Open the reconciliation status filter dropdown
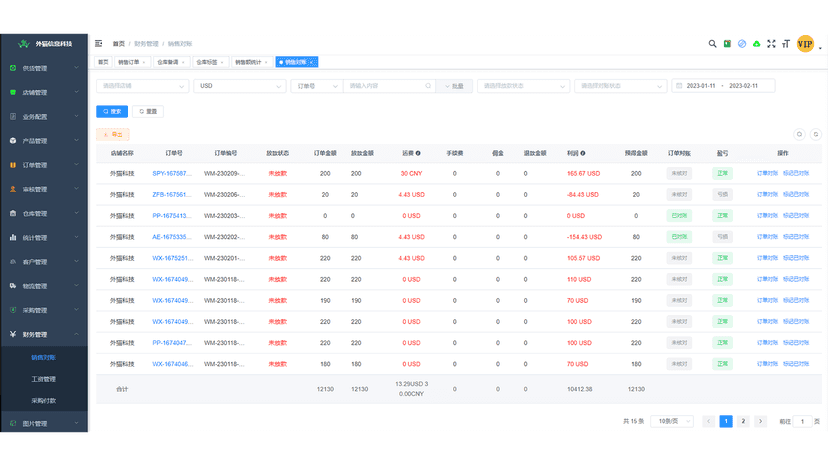Screen dimensions: 828x466 [620, 86]
